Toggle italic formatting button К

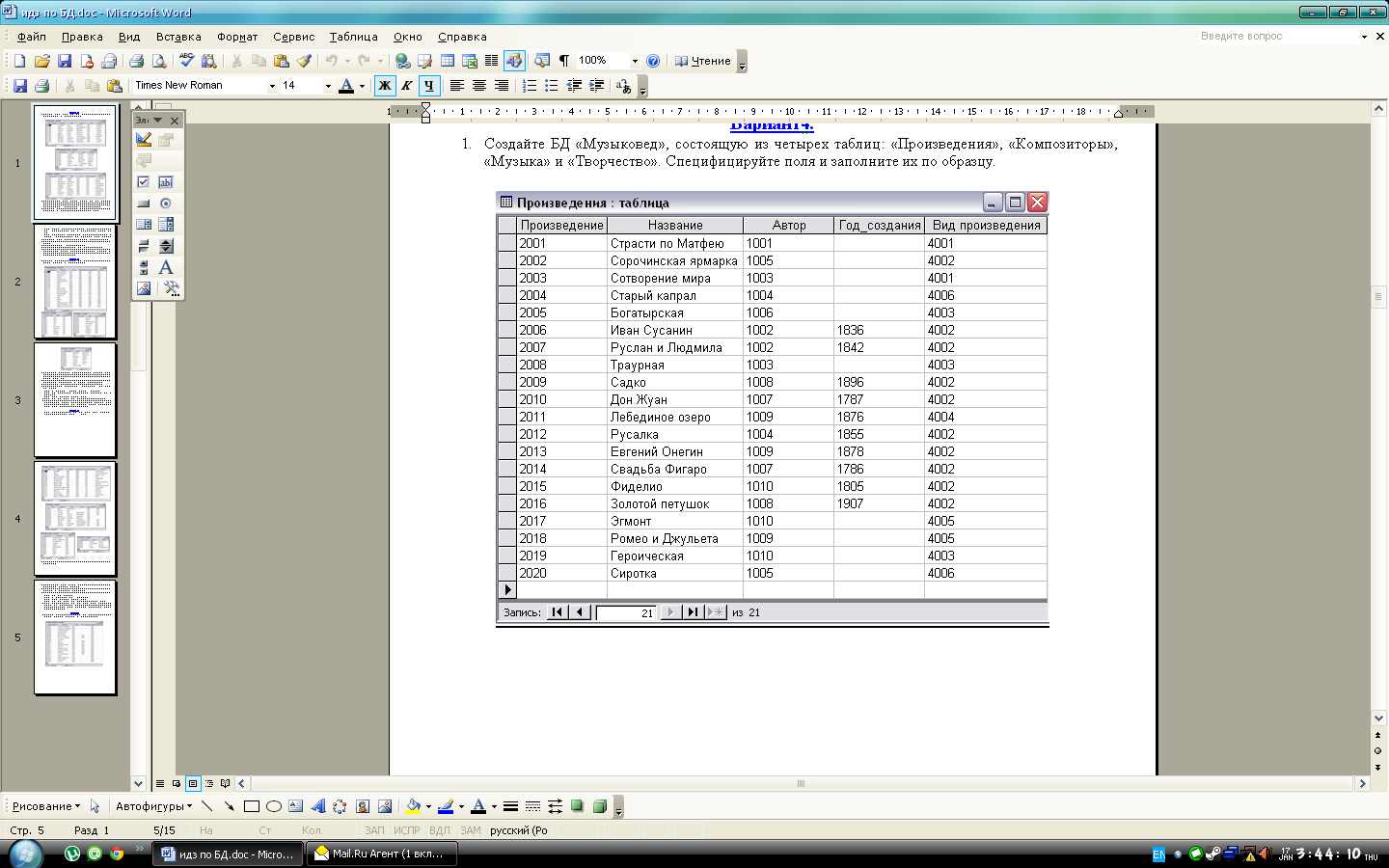407,86
